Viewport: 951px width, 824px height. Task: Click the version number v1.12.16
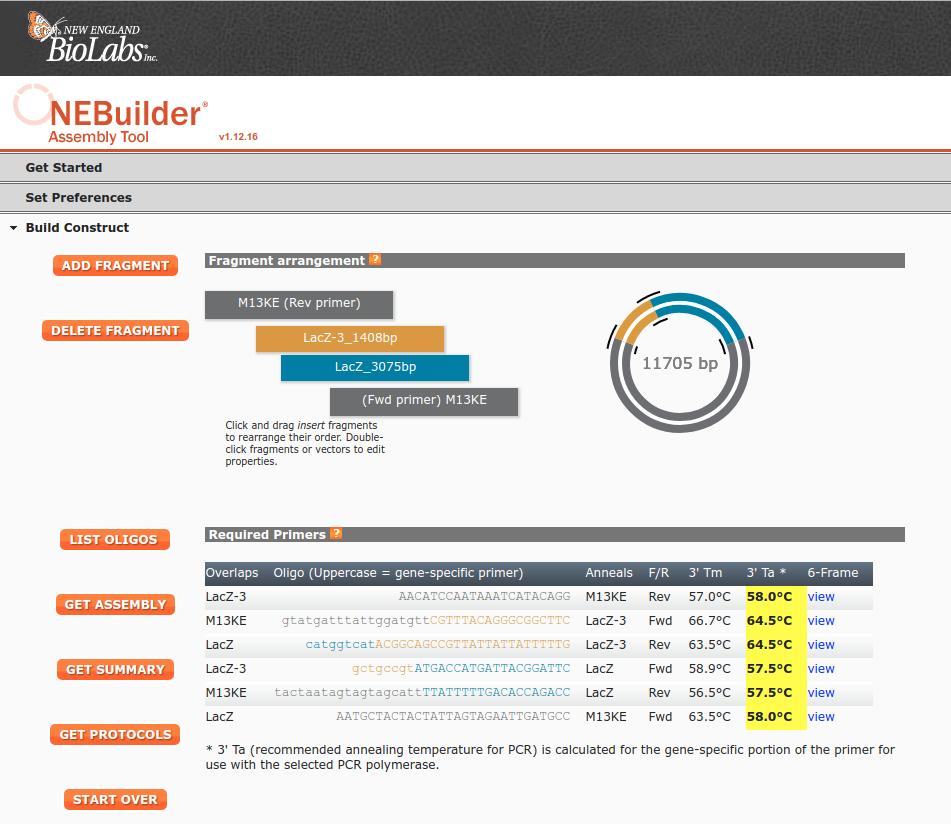238,136
